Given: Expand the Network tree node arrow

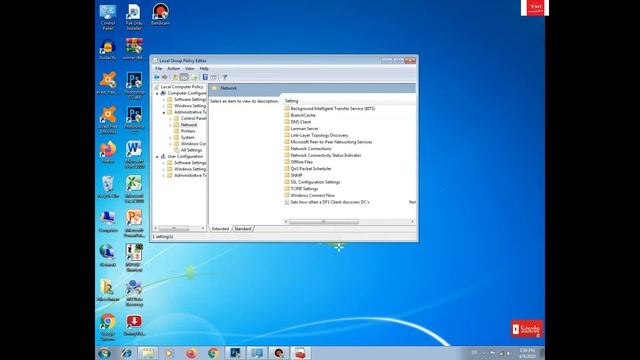Looking at the screenshot, I should pyautogui.click(x=170, y=125).
